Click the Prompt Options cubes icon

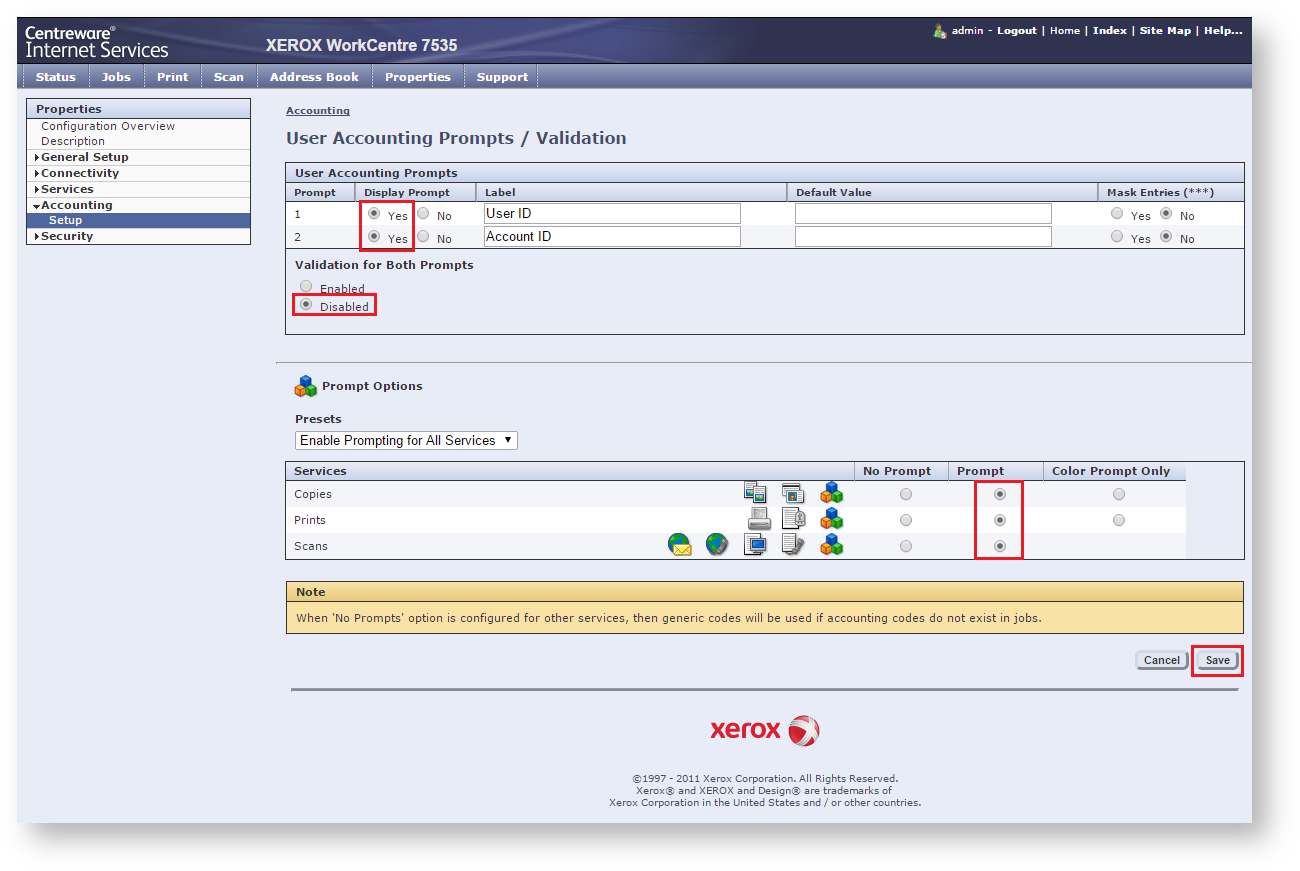[306, 386]
